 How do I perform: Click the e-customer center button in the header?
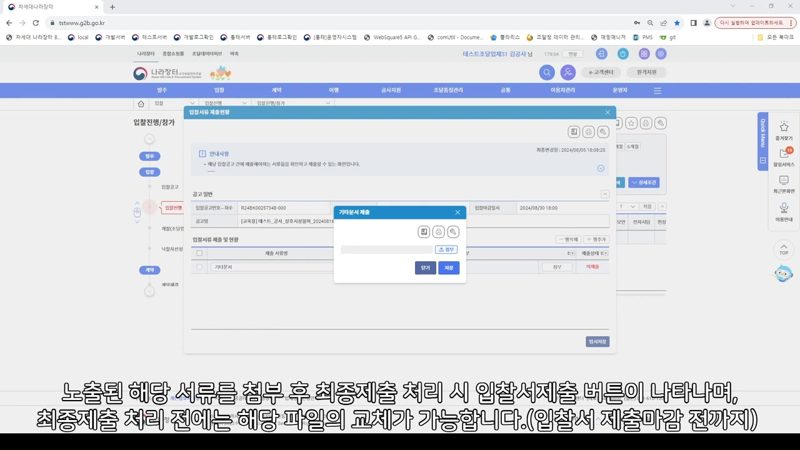[x=601, y=72]
